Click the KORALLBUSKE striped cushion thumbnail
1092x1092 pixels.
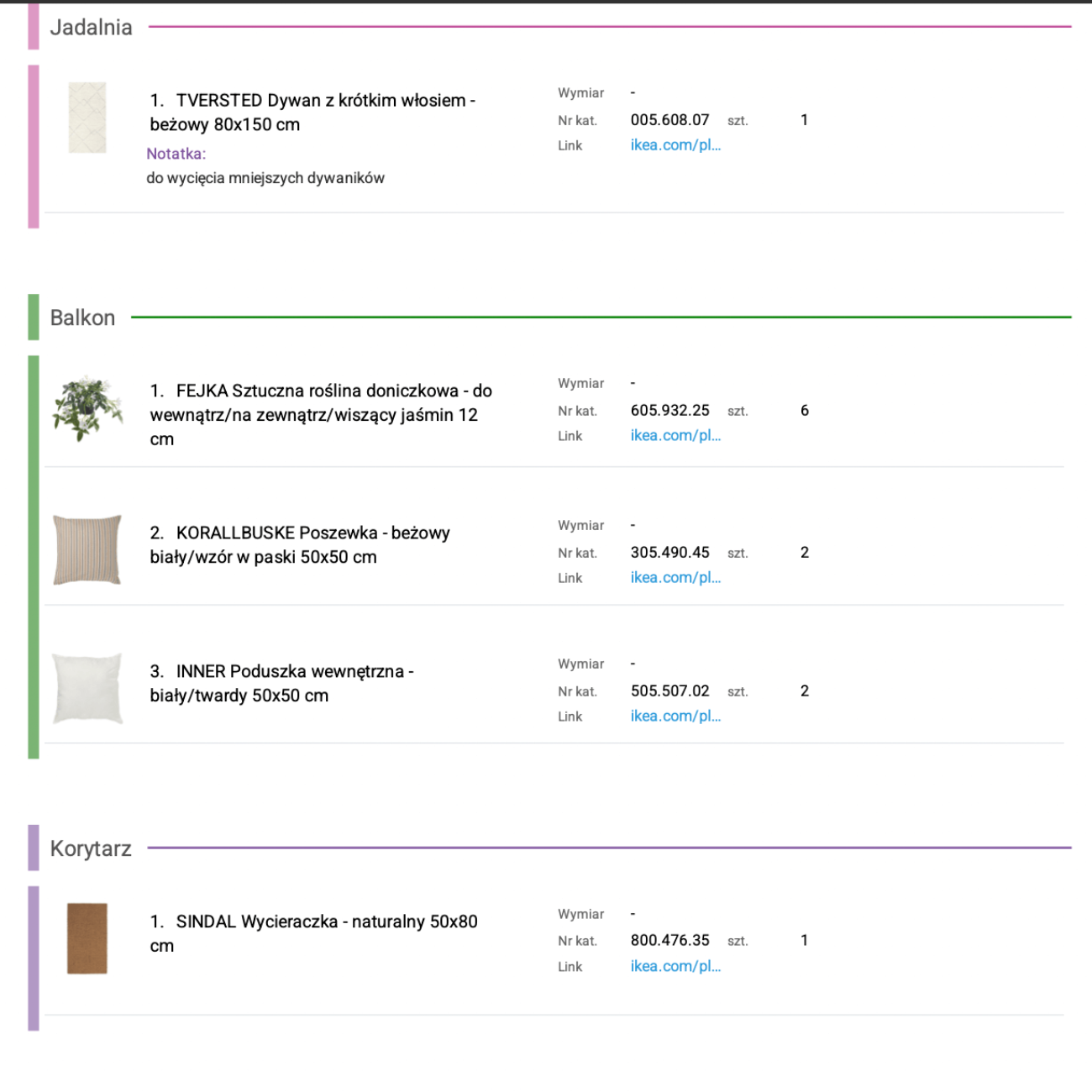tap(87, 550)
